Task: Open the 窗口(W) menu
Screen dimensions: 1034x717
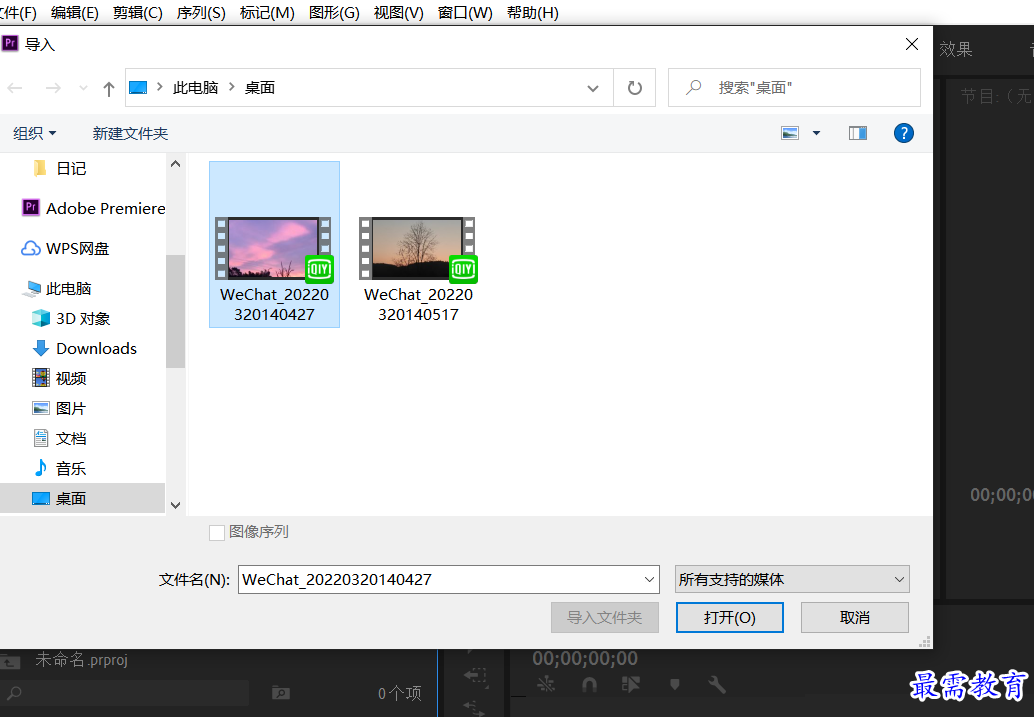Action: click(465, 13)
